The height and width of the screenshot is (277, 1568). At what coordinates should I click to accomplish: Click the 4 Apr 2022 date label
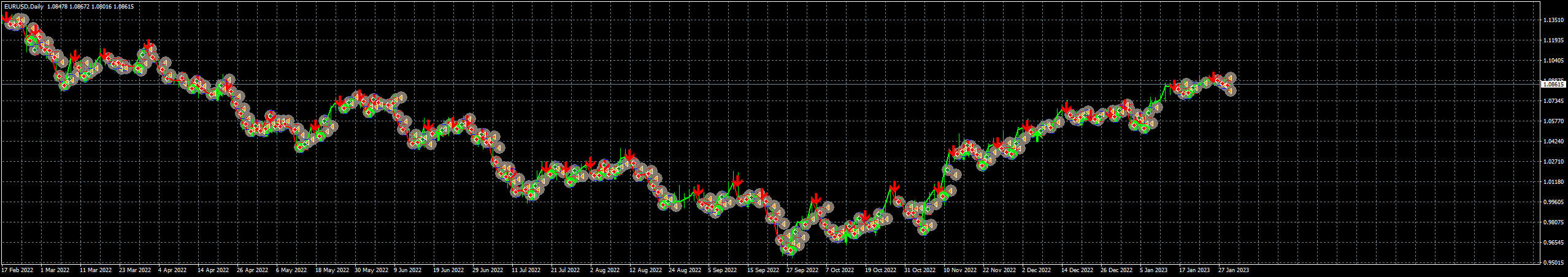(x=172, y=270)
